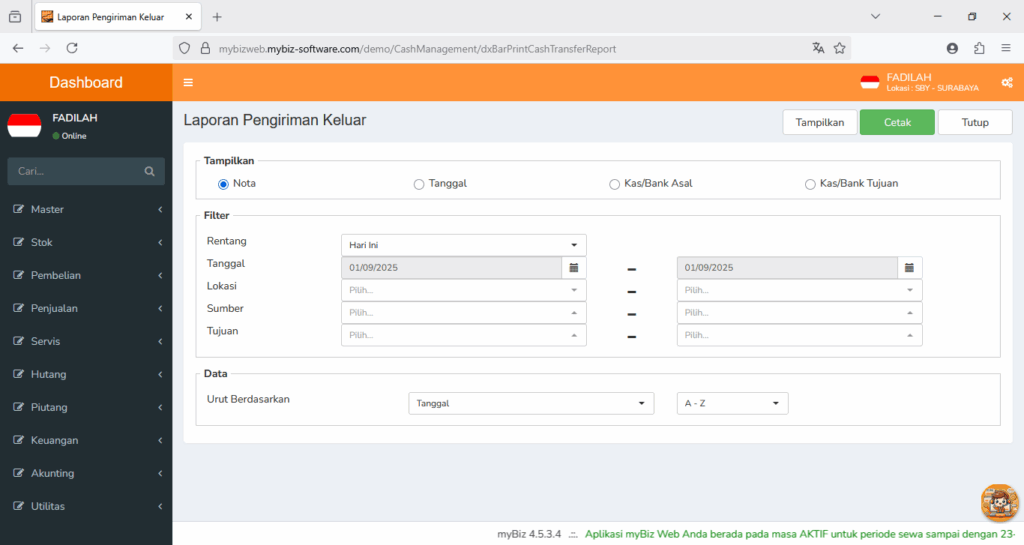Close the Laporan Pengiriman Keluar tab
This screenshot has height=545, width=1024.
point(189,17)
